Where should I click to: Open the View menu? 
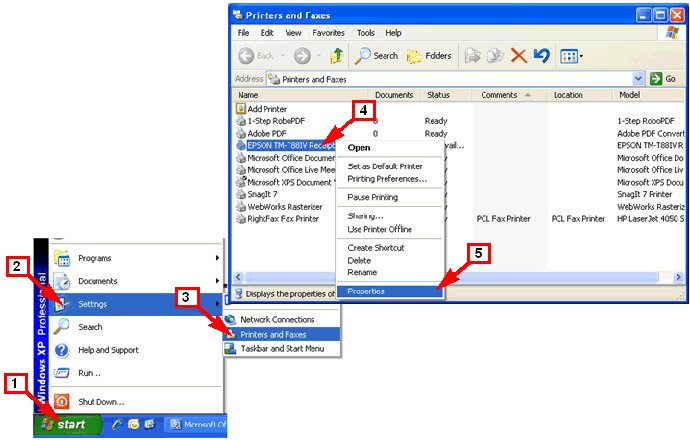(x=293, y=33)
